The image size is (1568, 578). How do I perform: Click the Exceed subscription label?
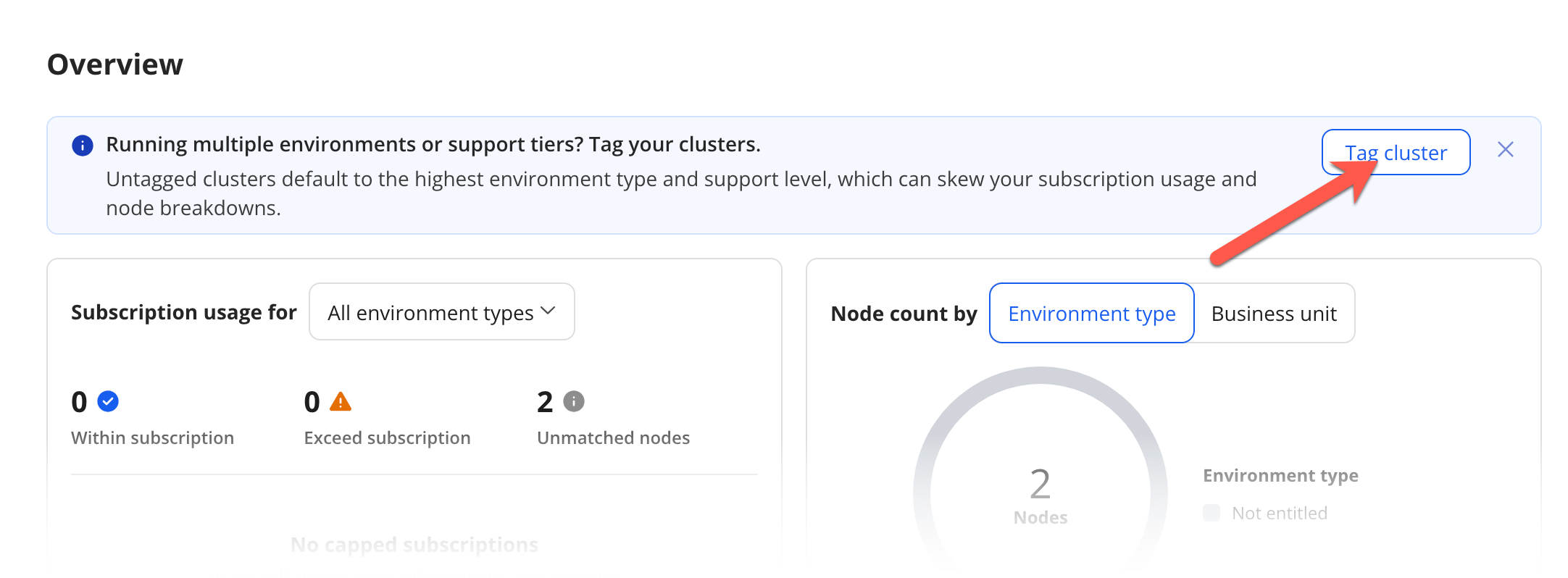(x=387, y=437)
